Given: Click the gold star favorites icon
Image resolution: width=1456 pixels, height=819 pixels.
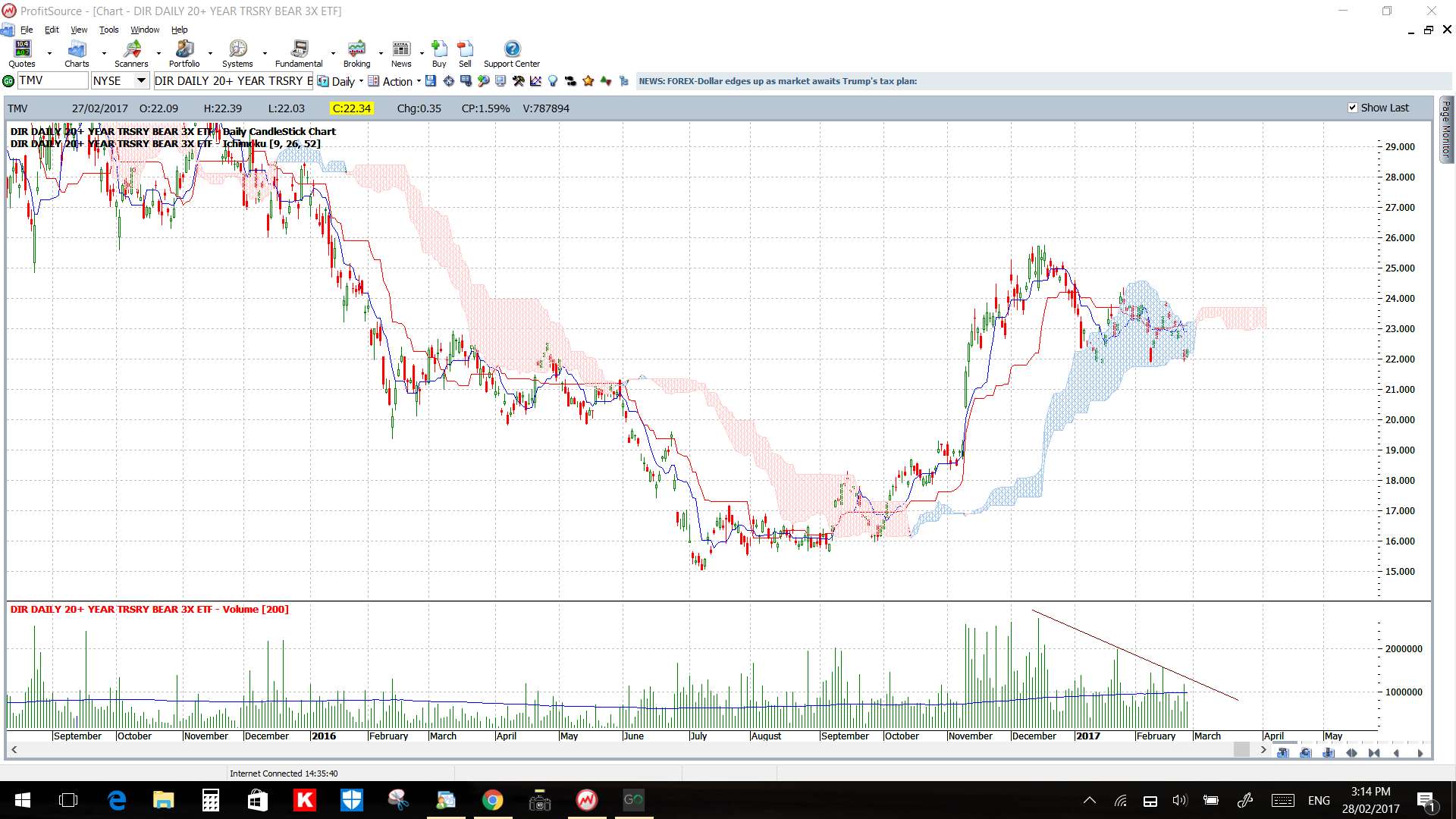Looking at the screenshot, I should pos(588,81).
